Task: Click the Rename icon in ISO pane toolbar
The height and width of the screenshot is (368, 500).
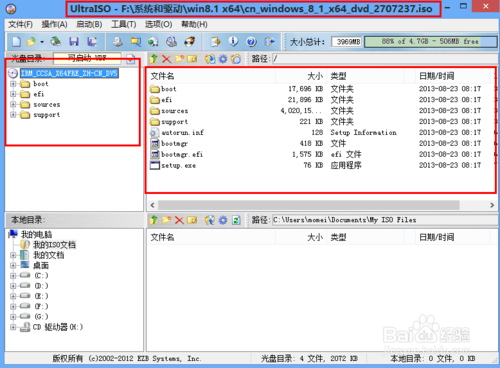Action: (192, 59)
